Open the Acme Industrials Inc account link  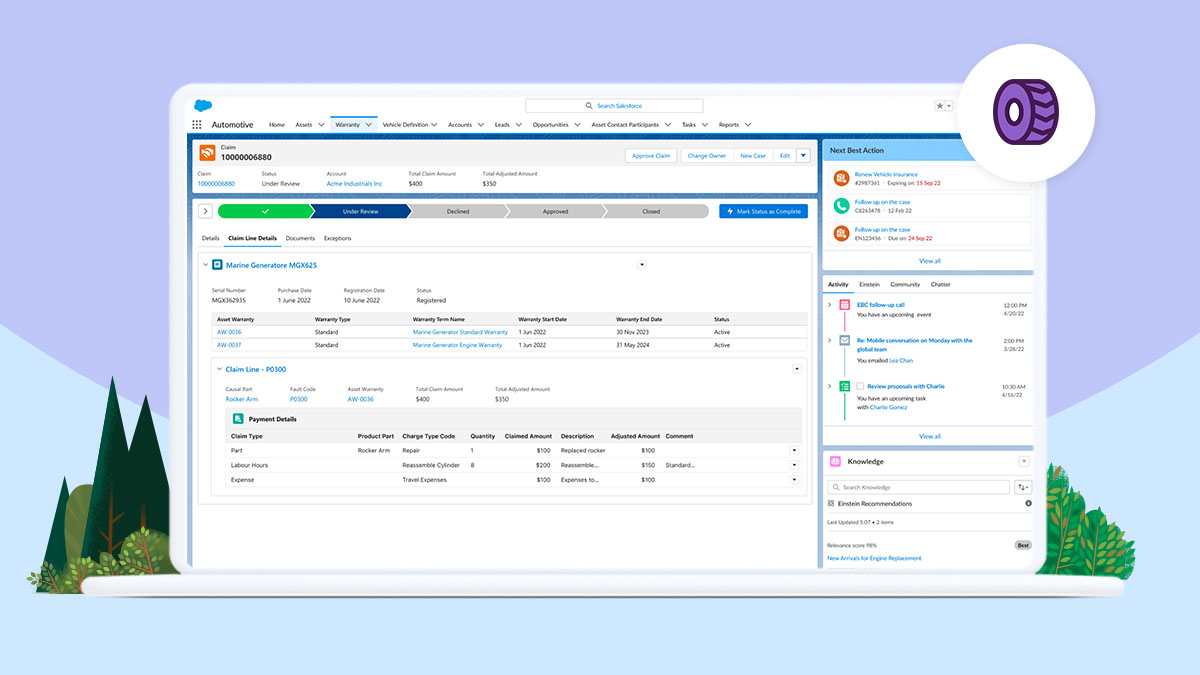click(354, 184)
